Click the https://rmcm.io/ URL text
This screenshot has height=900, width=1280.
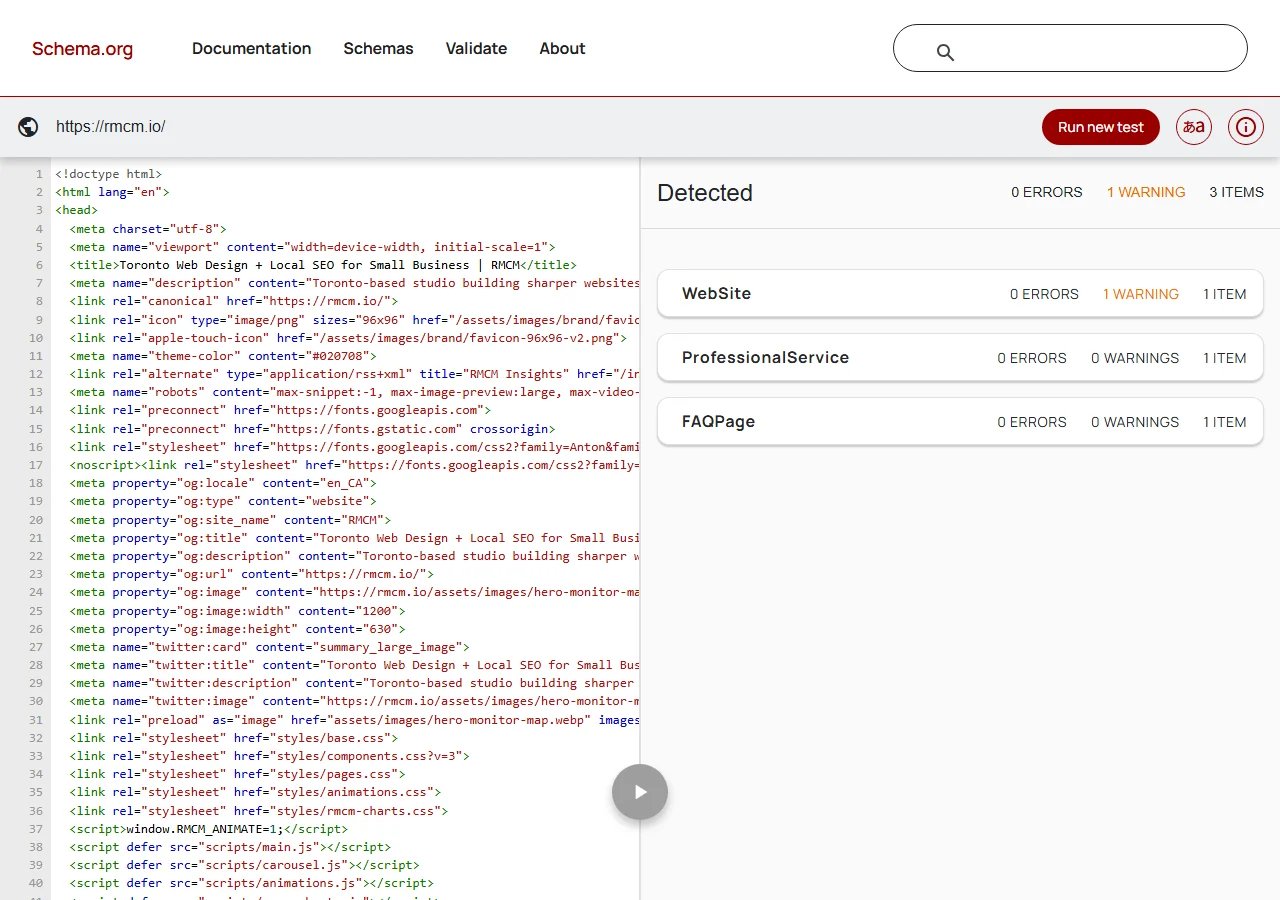111,127
